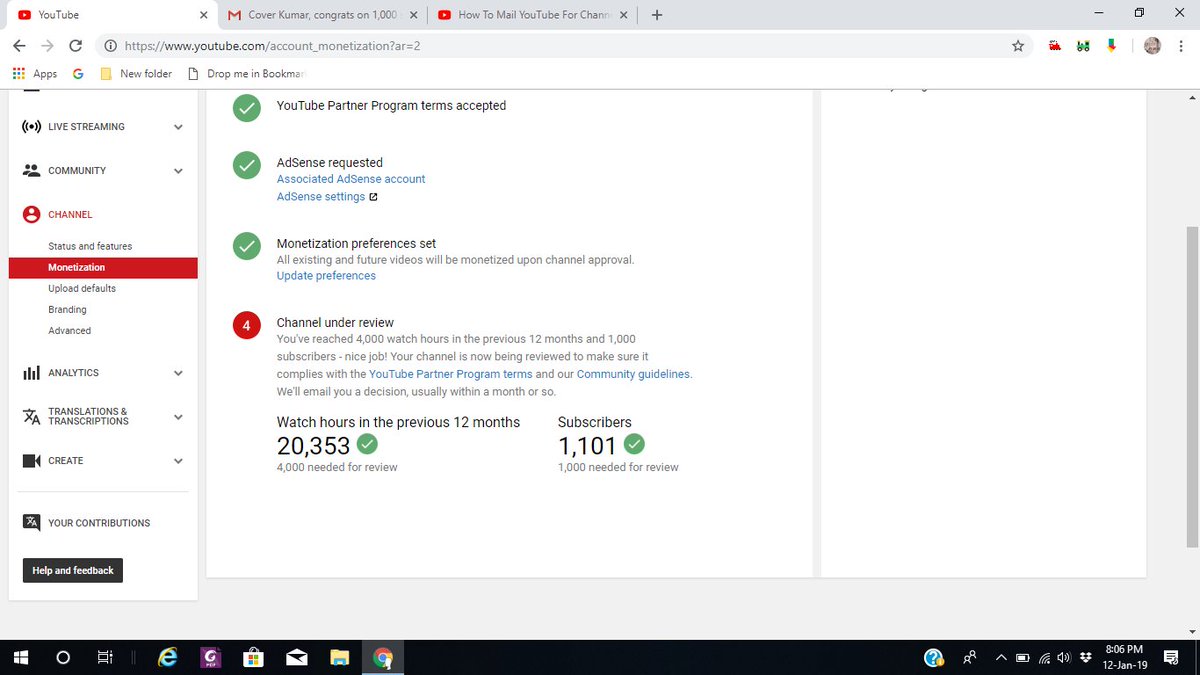Open Chrome profile avatar menu
Screen dimensions: 1200x675
pyautogui.click(x=1152, y=46)
